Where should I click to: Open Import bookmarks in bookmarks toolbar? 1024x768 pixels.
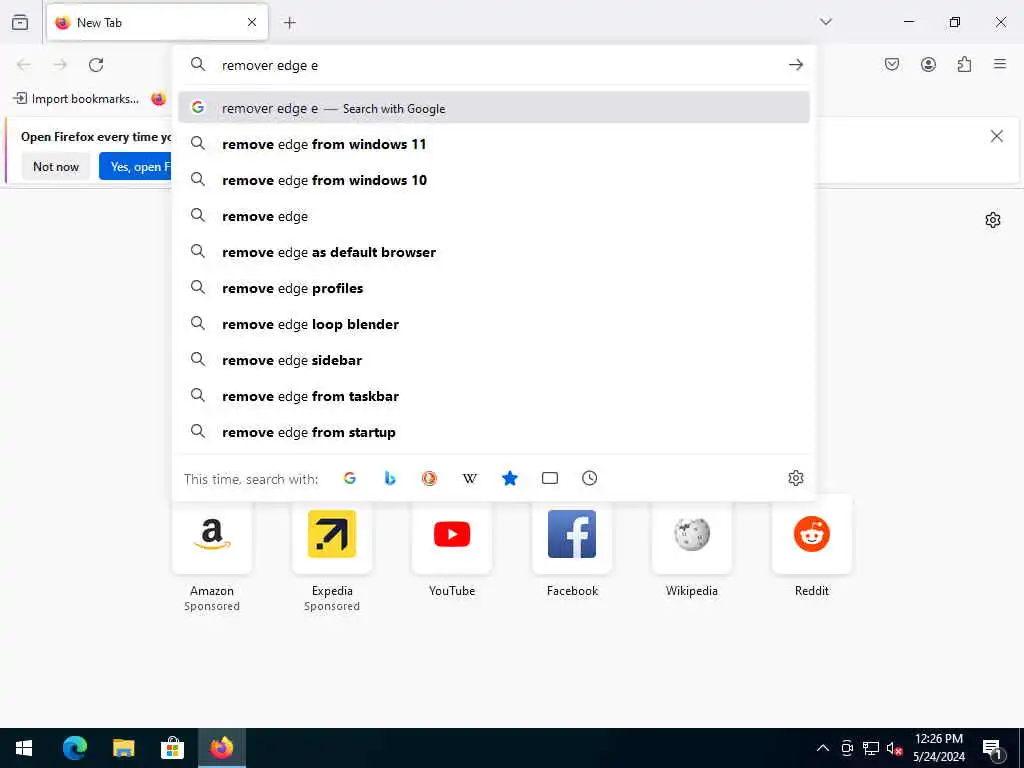click(x=76, y=99)
